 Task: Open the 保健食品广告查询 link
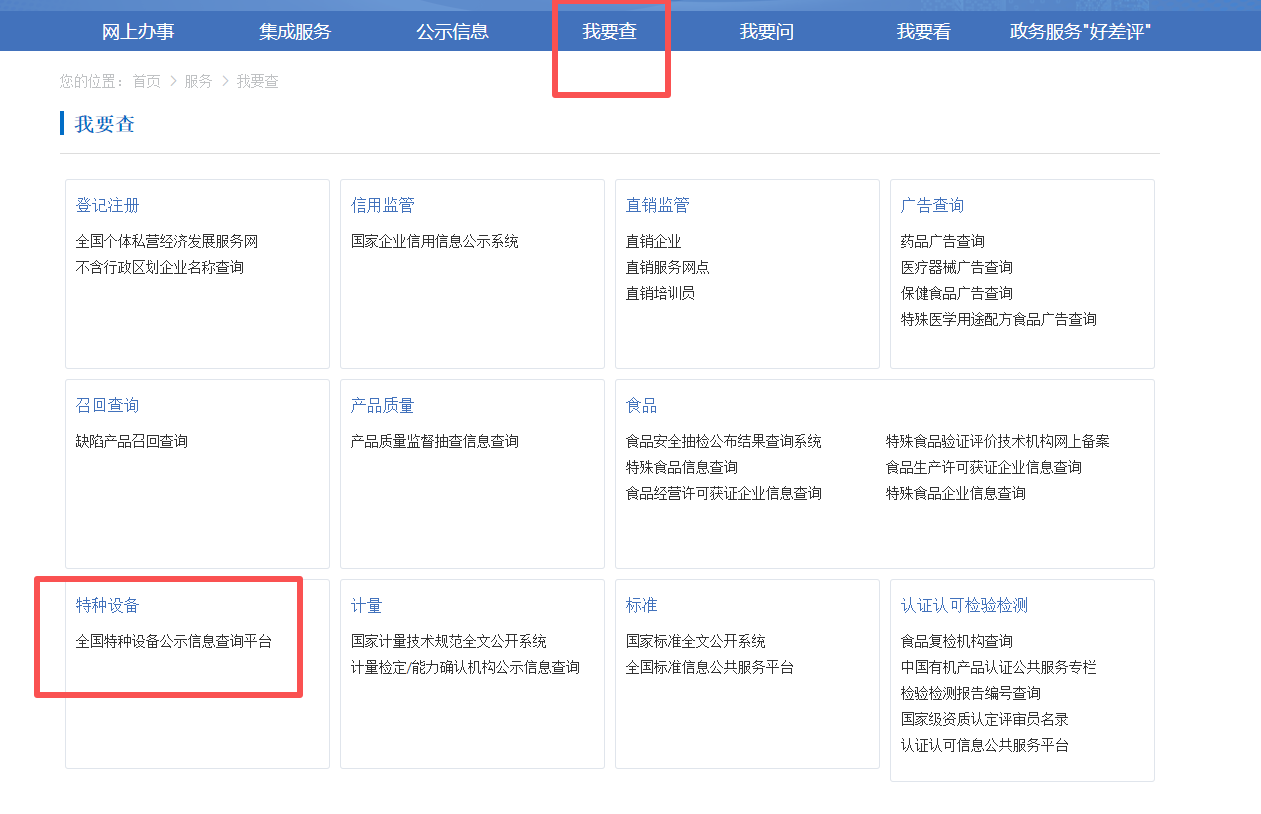957,293
